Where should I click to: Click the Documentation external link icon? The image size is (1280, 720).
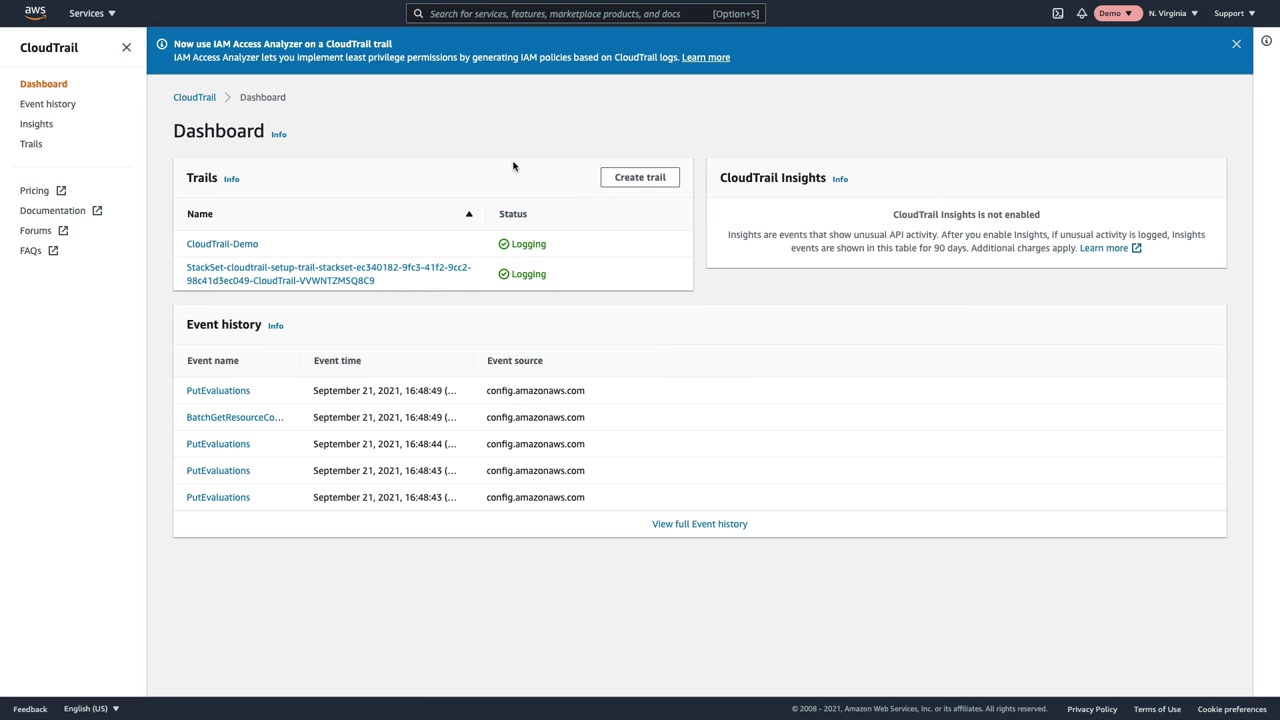(97, 210)
